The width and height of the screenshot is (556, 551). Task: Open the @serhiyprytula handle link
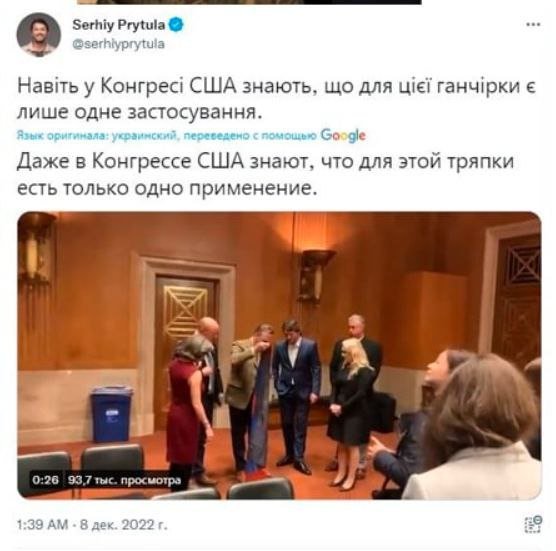point(118,44)
